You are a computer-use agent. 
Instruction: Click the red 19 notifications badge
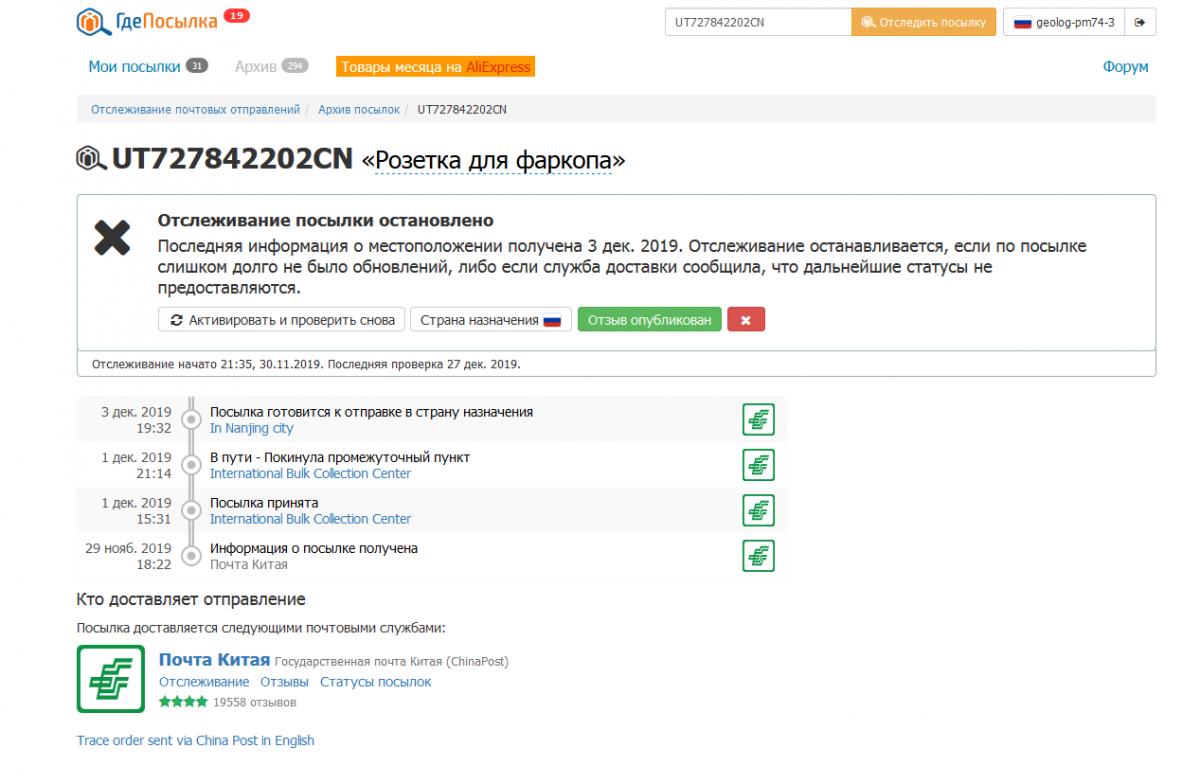[236, 15]
